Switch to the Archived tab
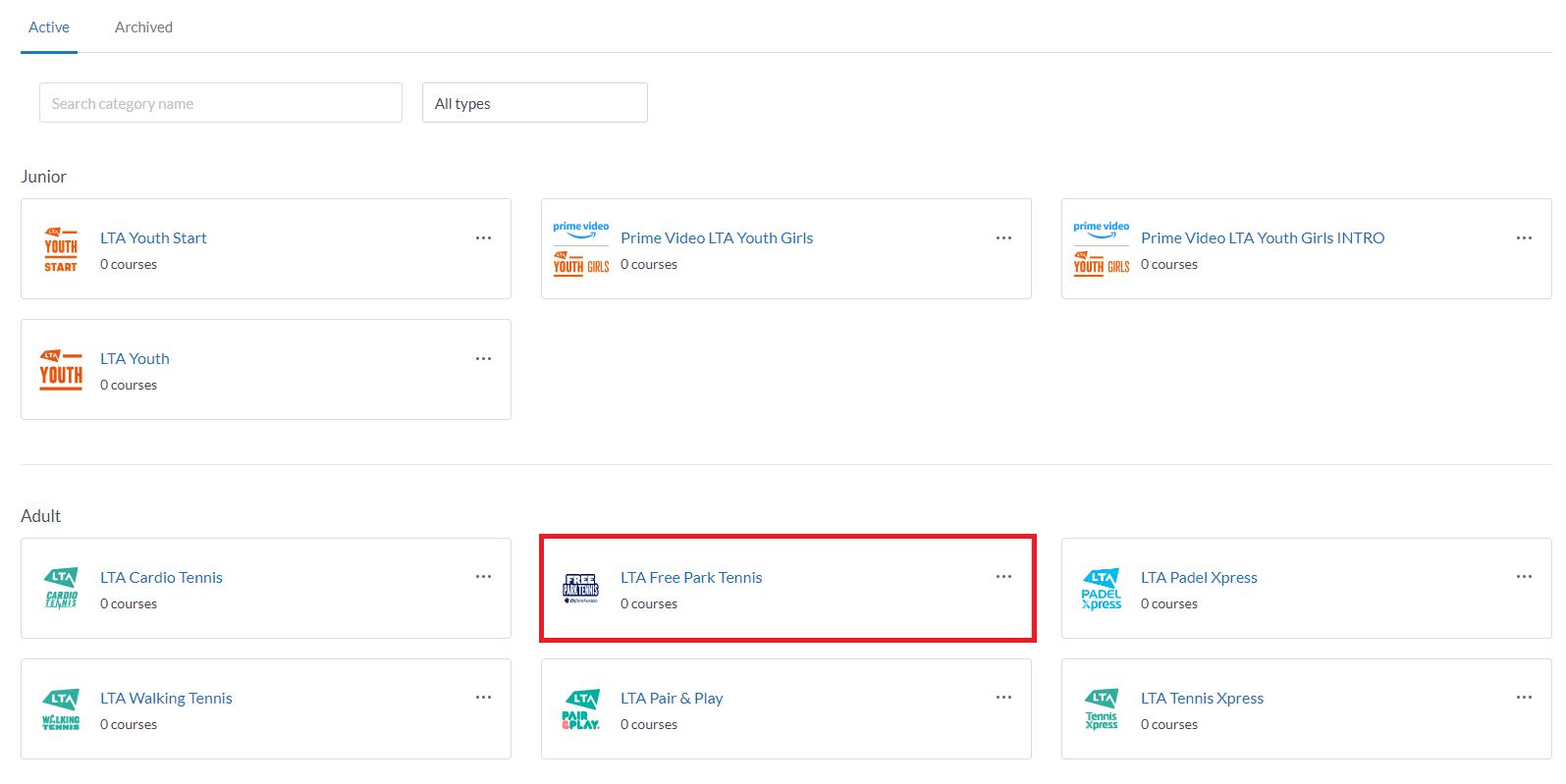Image resolution: width=1566 pixels, height=784 pixels. 143,27
